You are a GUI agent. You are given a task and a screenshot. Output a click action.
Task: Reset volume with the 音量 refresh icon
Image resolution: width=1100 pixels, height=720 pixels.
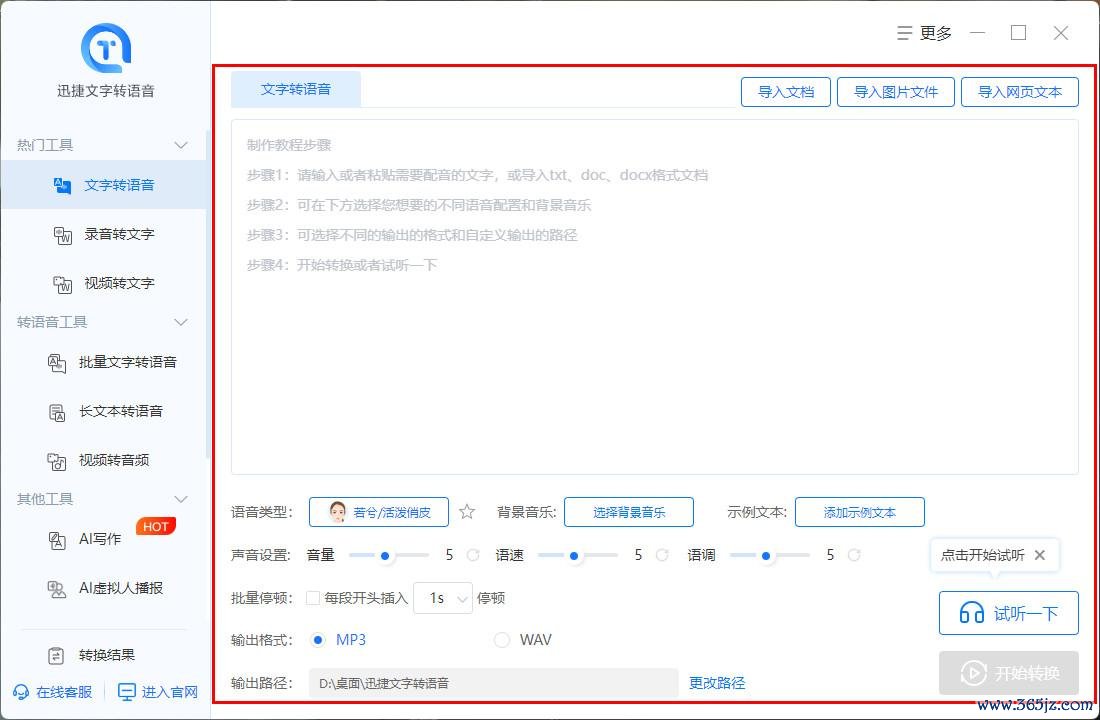pyautogui.click(x=473, y=555)
